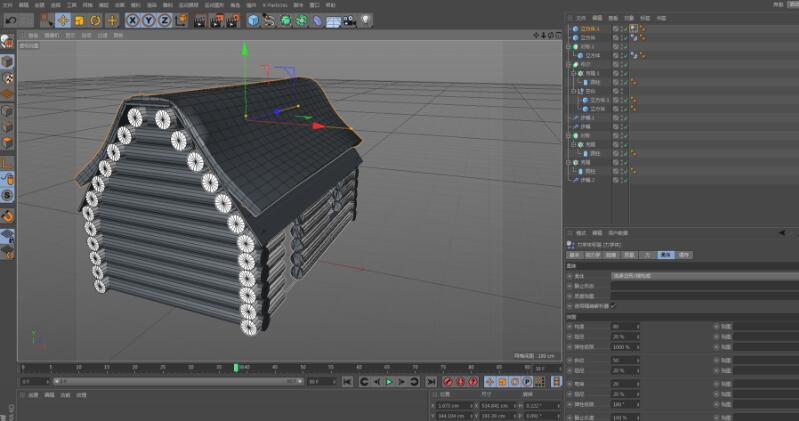Open the Light object icon
The image size is (799, 421).
[x=365, y=20]
